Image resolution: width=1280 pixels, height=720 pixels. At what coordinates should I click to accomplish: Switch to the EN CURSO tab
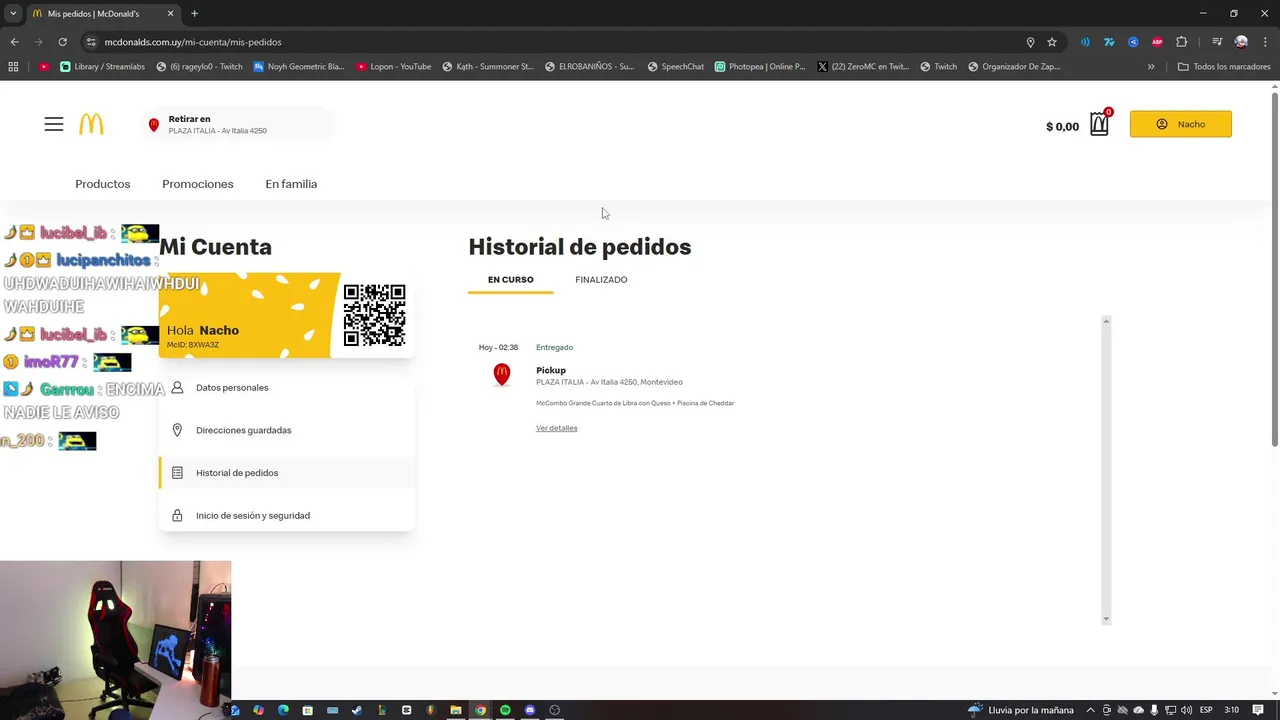[510, 280]
